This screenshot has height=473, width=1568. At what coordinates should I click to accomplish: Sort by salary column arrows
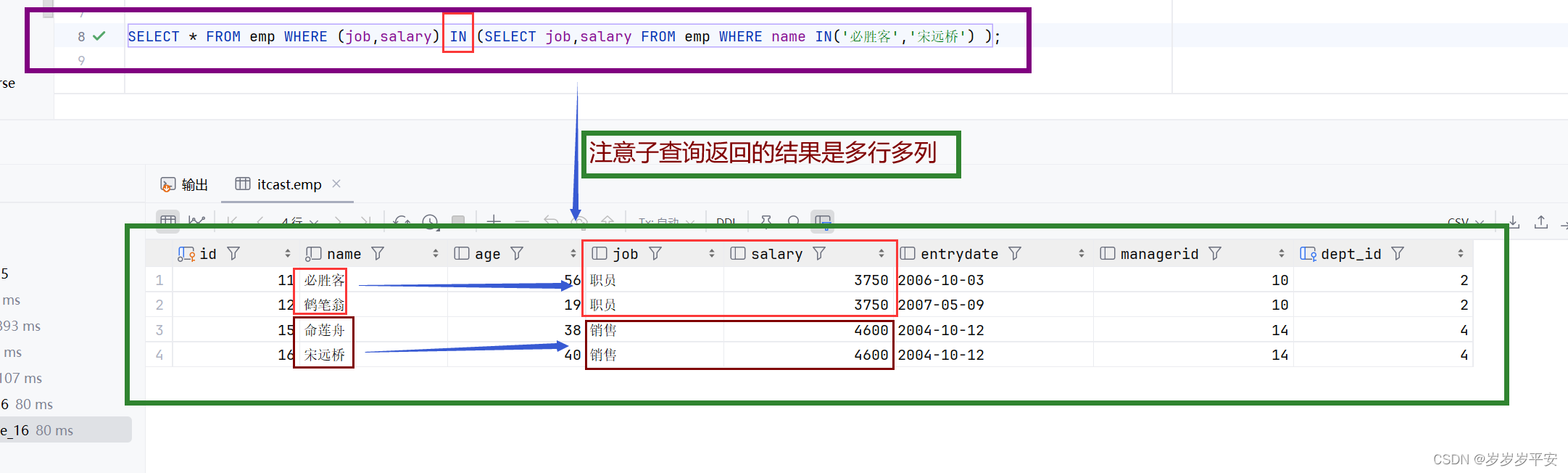882,253
